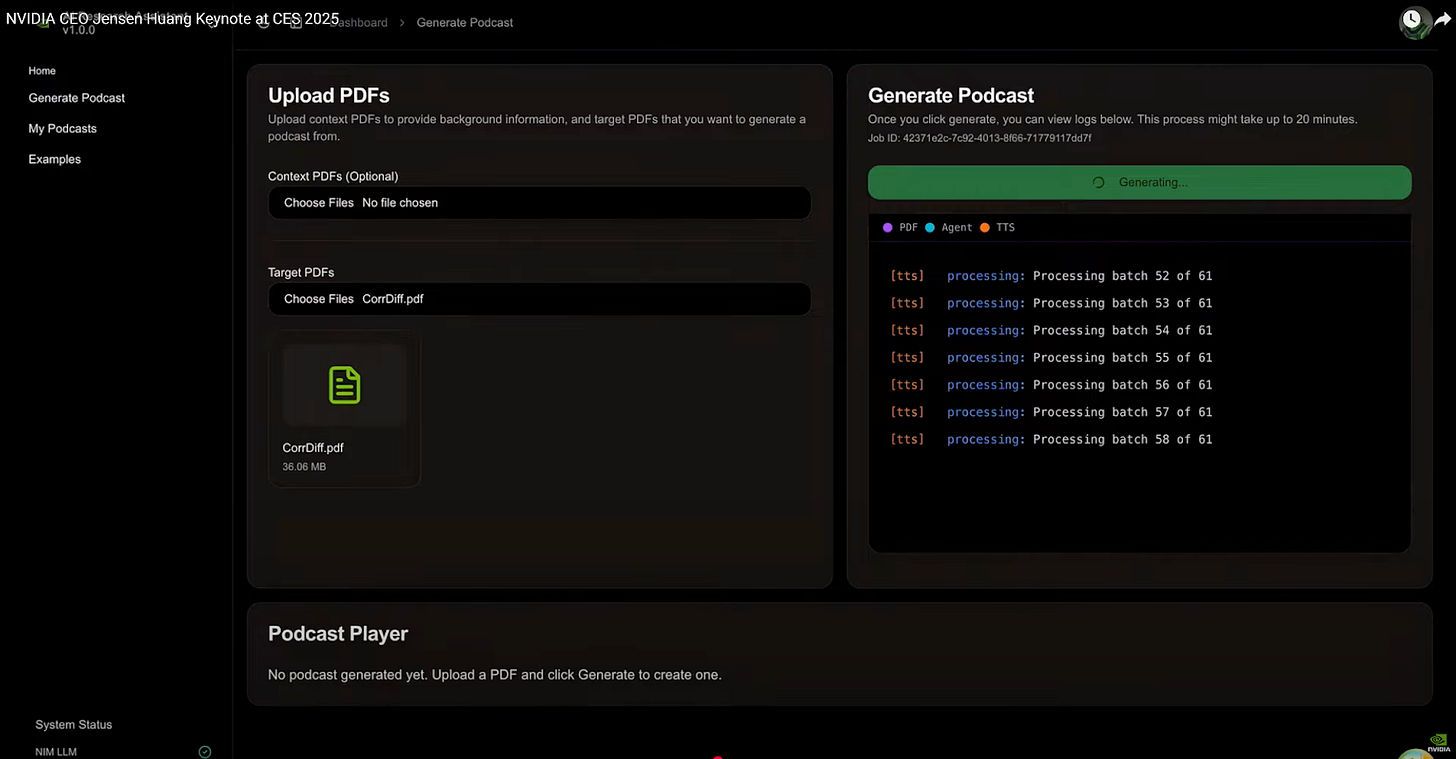Image resolution: width=1456 pixels, height=759 pixels.
Task: Select the Job ID text
Action: pos(979,138)
